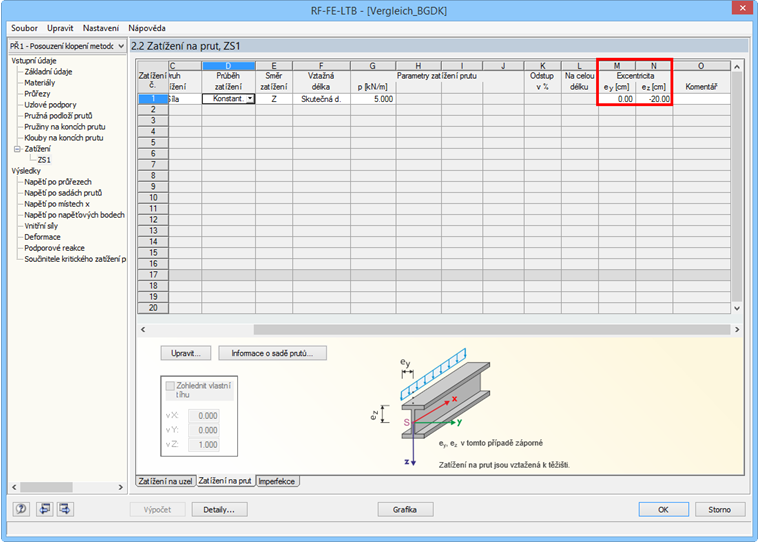Select Součinitele kritického zatížení item
Viewport: 760px width, 542px height.
click(75, 259)
